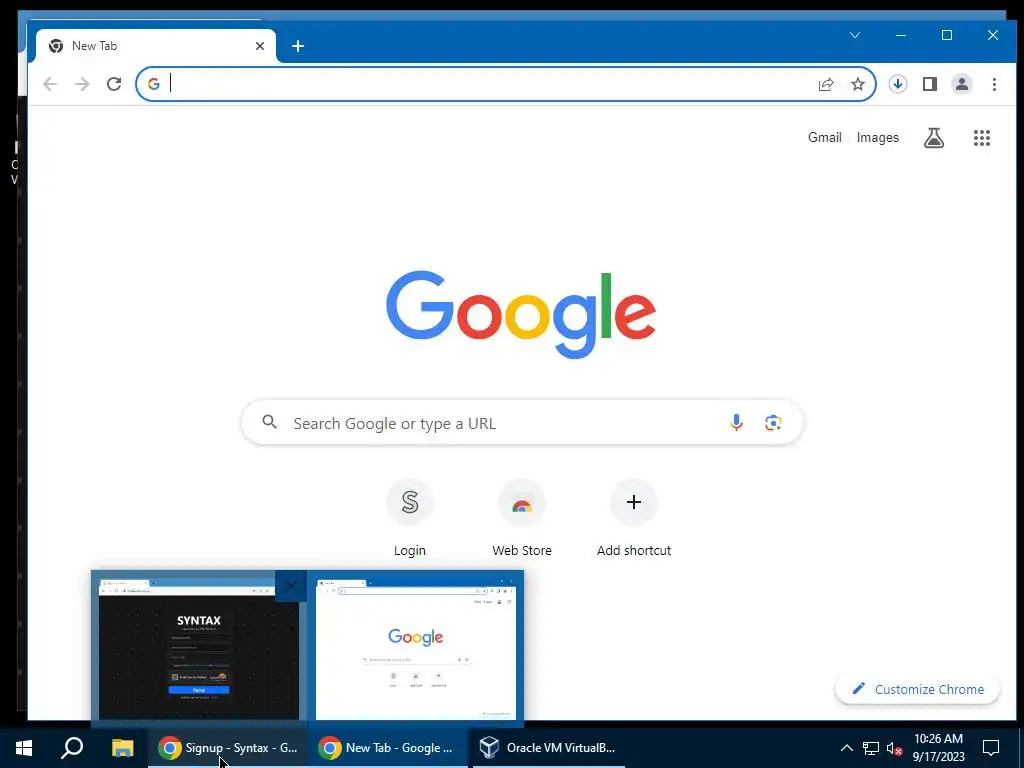Click the magnifier icon in search box
The image size is (1024, 768).
click(270, 423)
